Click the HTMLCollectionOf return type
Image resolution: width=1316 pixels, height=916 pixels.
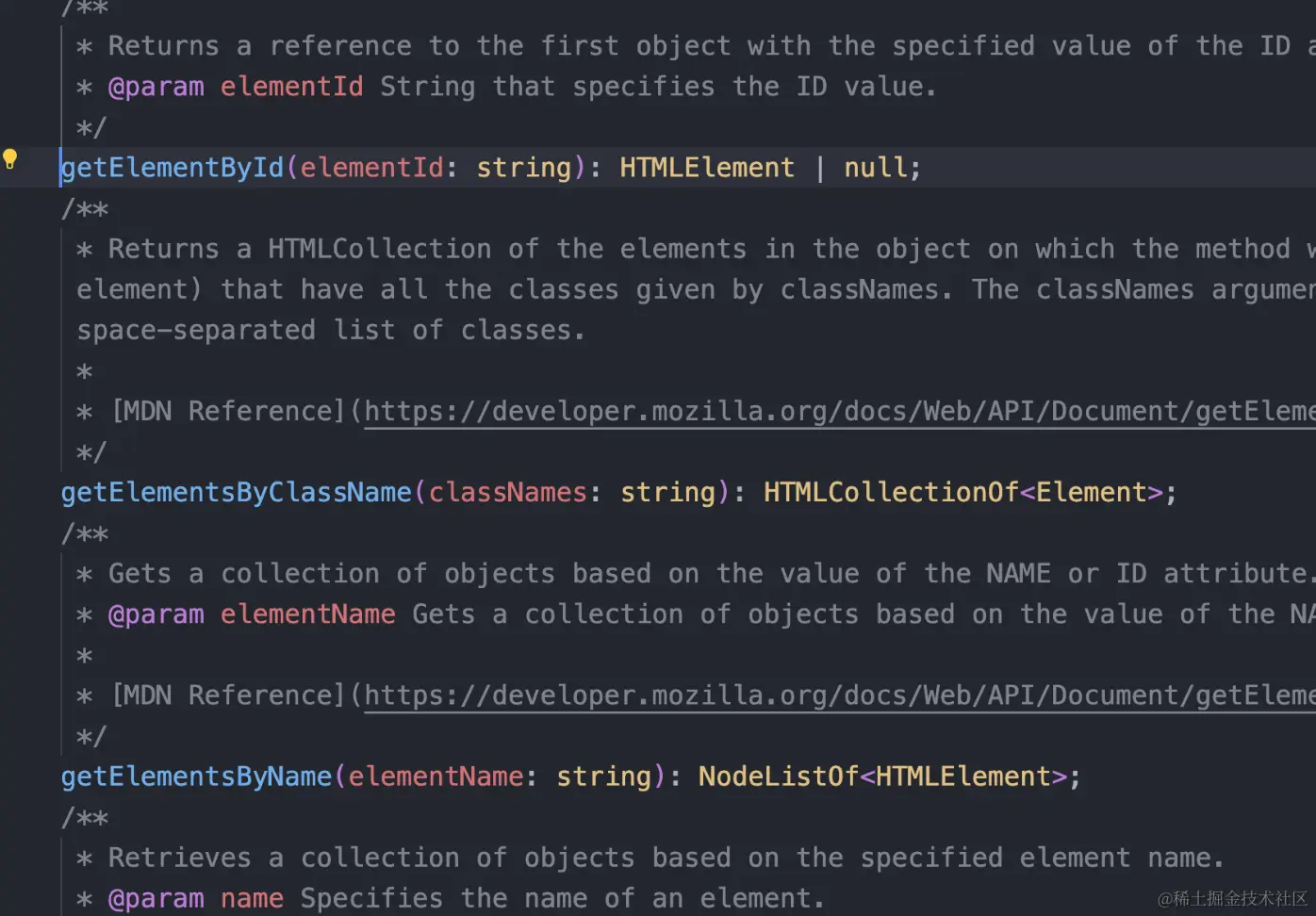click(891, 492)
